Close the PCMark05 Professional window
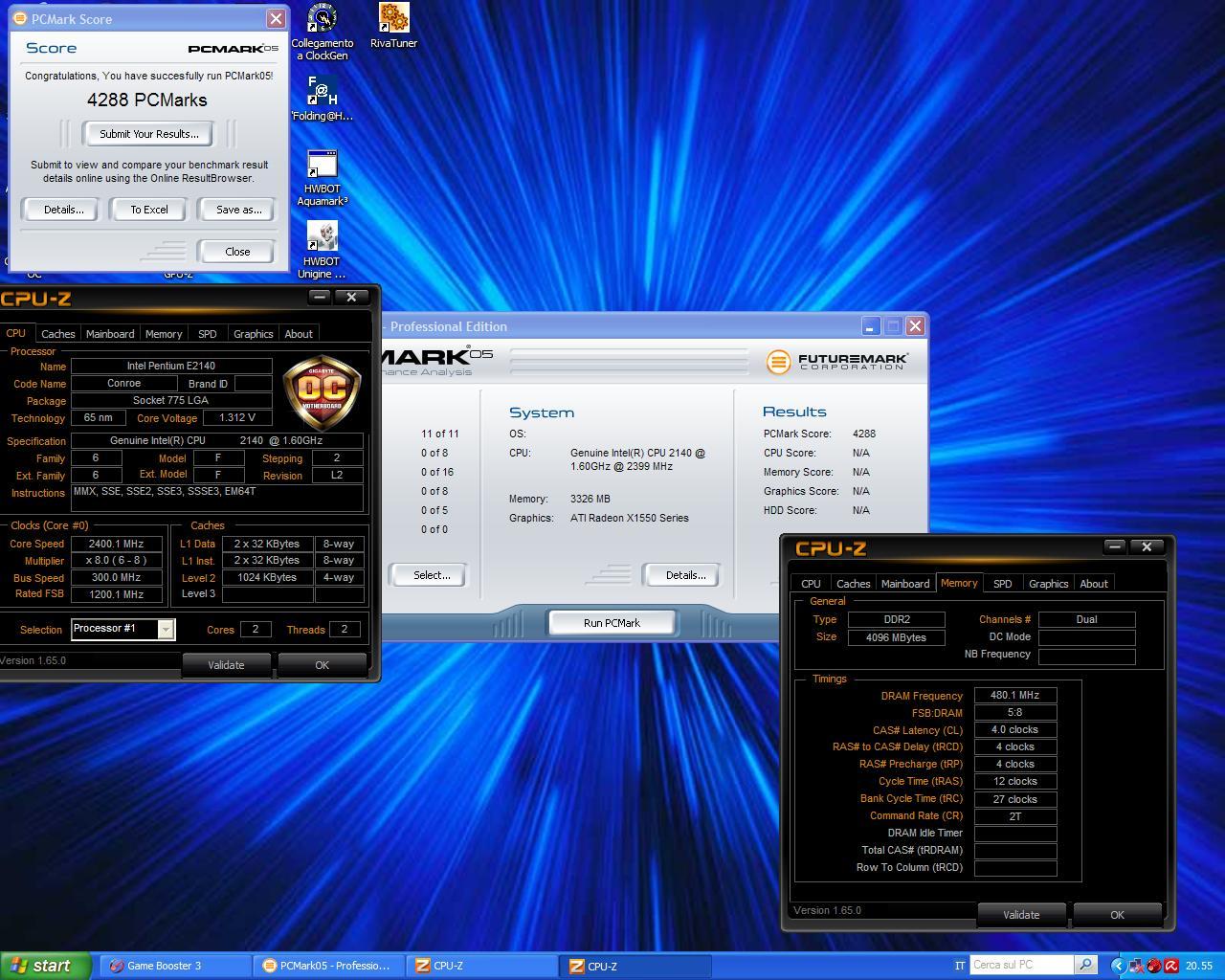This screenshot has height=980, width=1225. point(915,326)
